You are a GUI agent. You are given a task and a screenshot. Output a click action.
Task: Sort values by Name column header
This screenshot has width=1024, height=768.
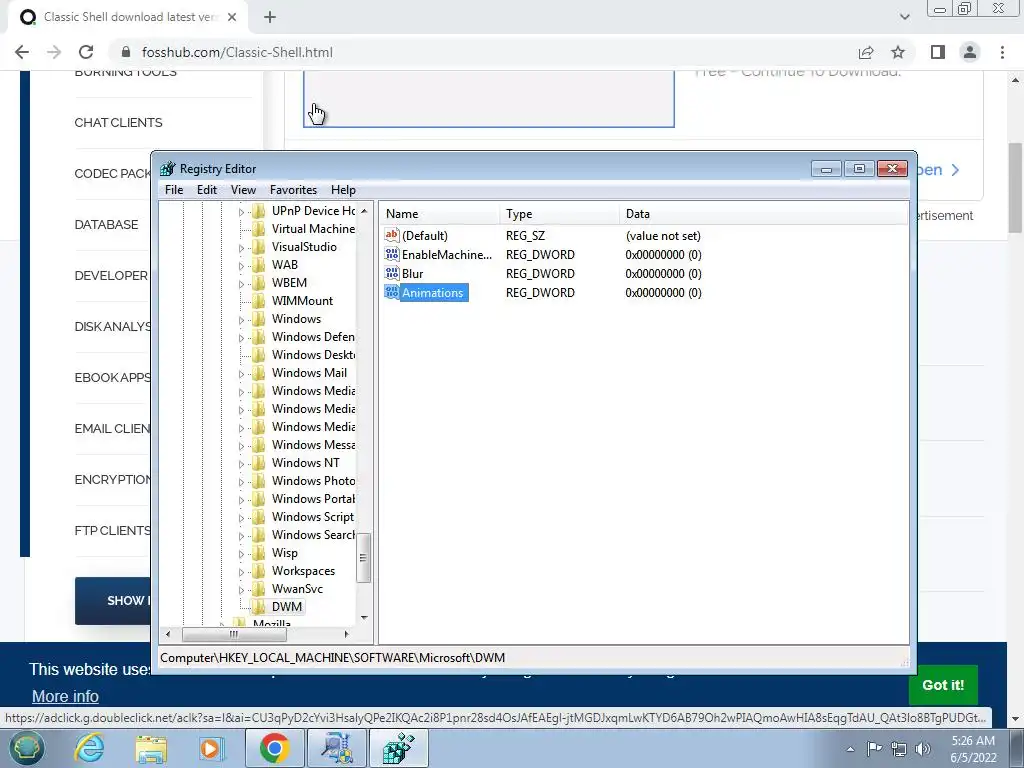point(440,214)
